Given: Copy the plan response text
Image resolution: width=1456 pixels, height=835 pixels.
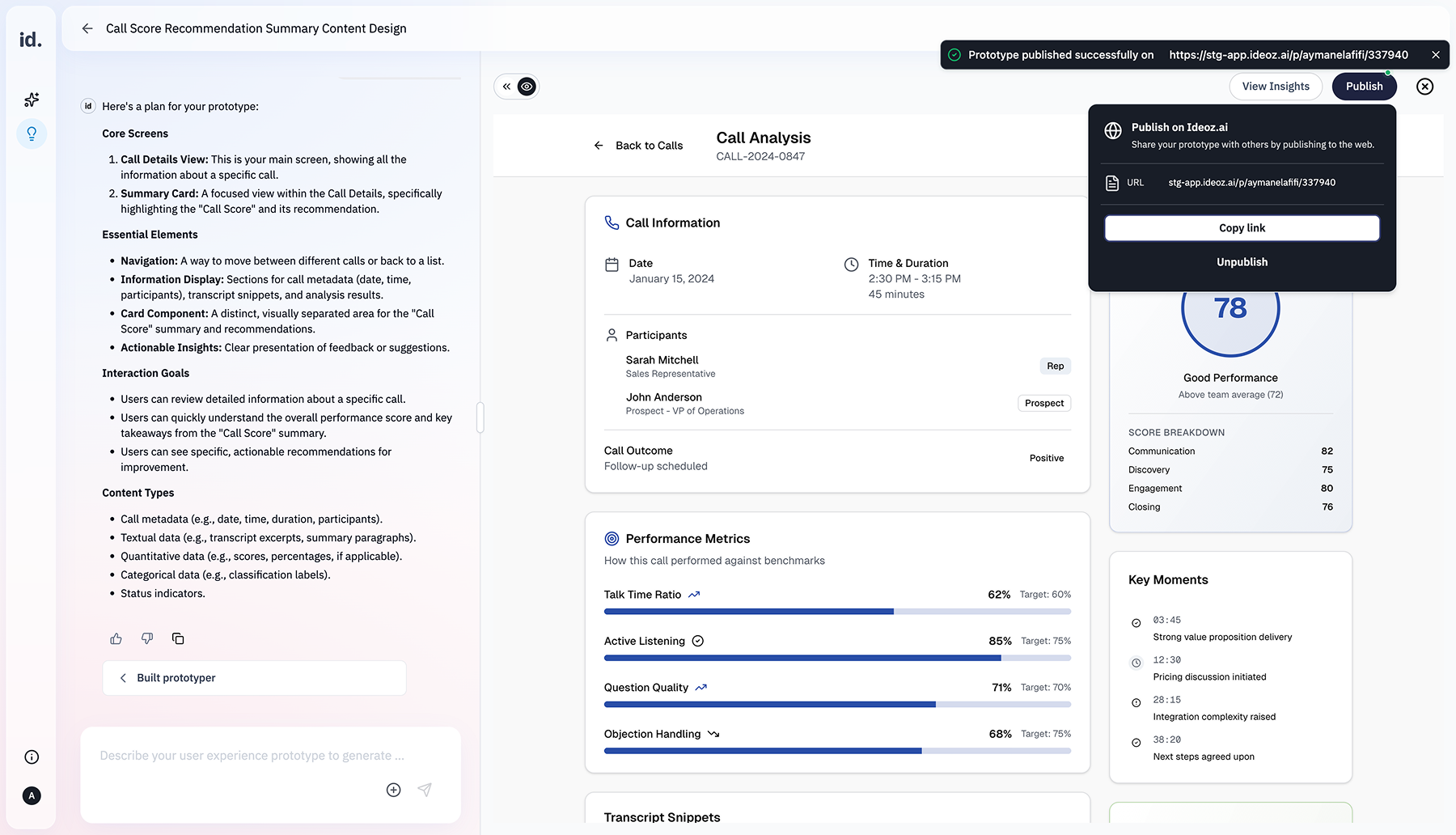Looking at the screenshot, I should click(178, 639).
